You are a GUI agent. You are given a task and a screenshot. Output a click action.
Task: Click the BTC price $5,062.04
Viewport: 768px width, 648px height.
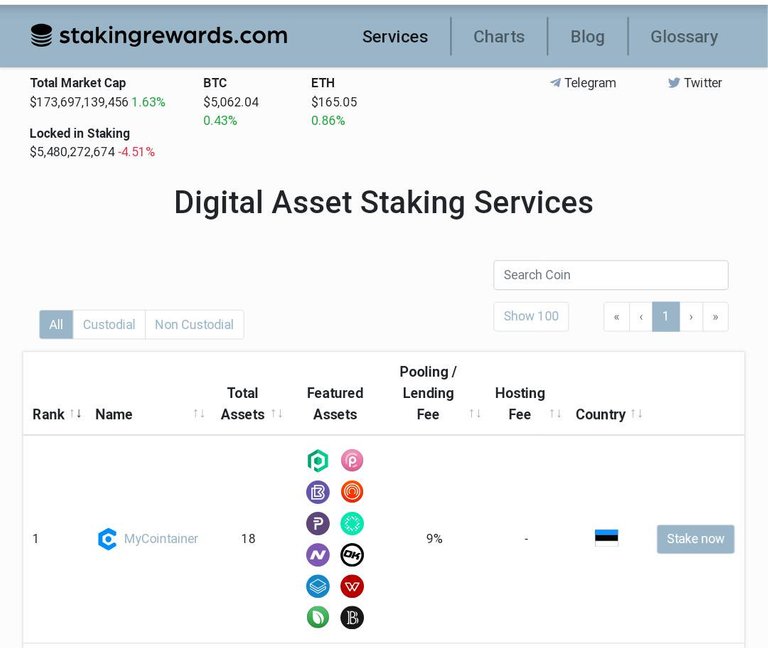coord(231,102)
